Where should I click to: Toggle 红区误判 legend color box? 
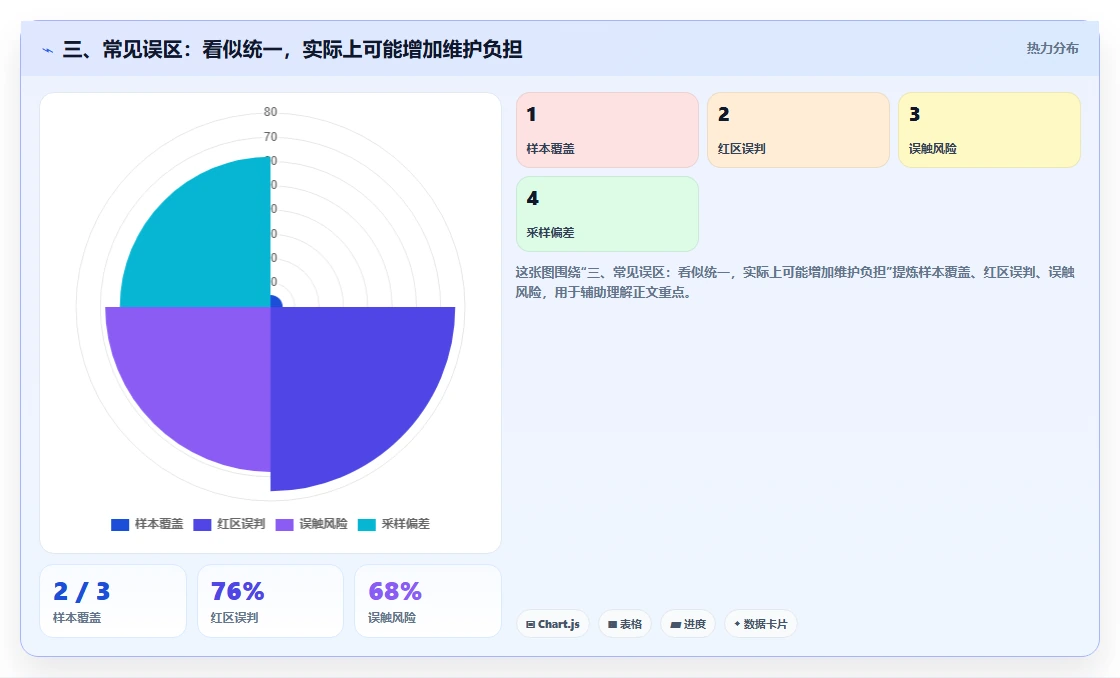pos(202,524)
